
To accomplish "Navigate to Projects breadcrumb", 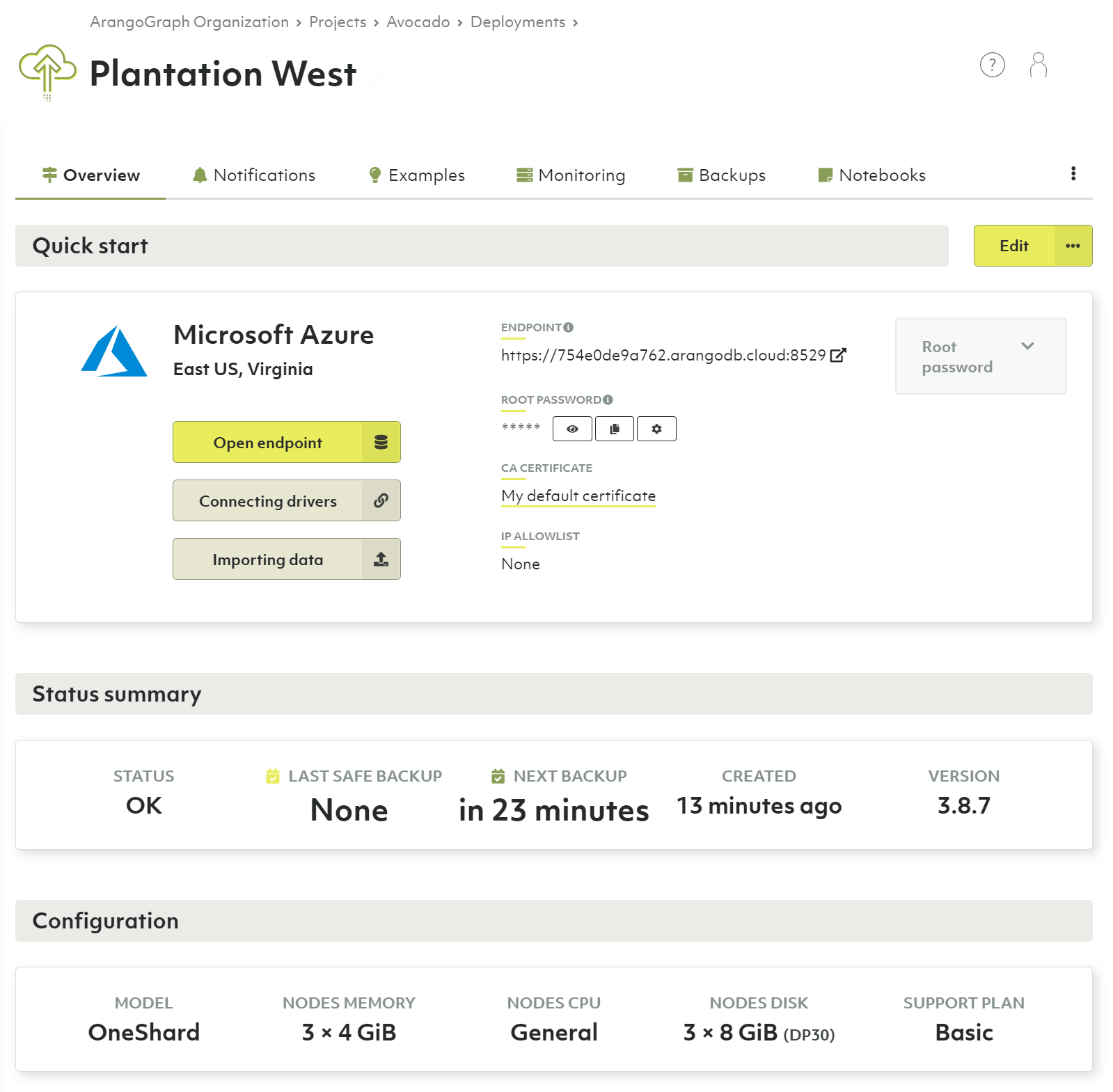I will pos(338,22).
